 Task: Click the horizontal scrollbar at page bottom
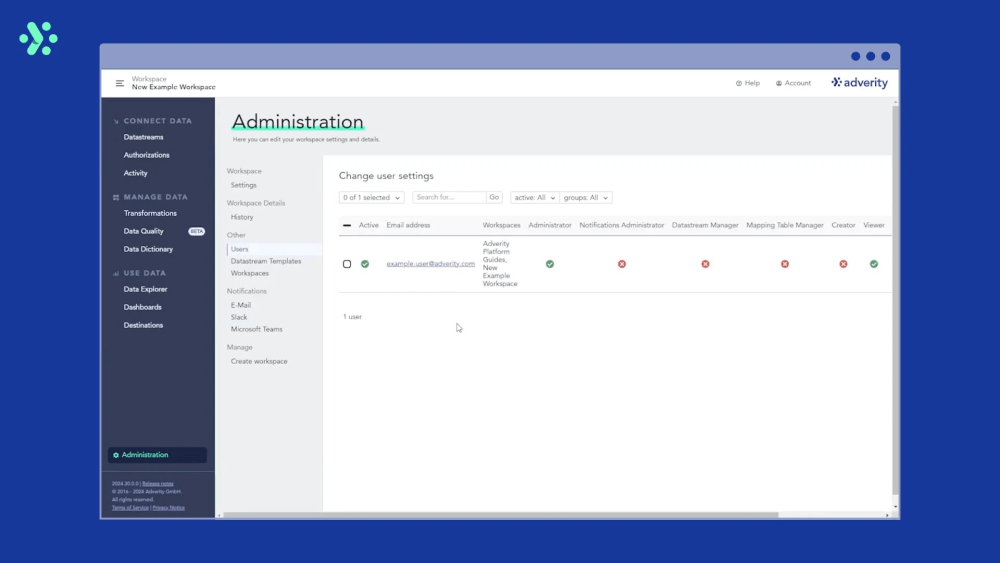pyautogui.click(x=501, y=515)
